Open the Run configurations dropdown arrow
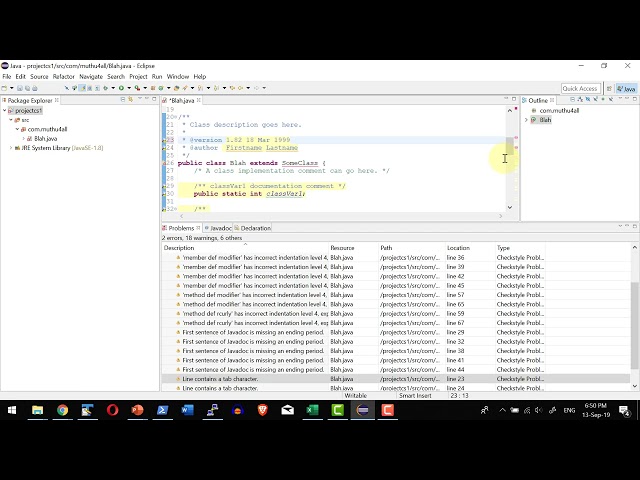 coord(129,88)
